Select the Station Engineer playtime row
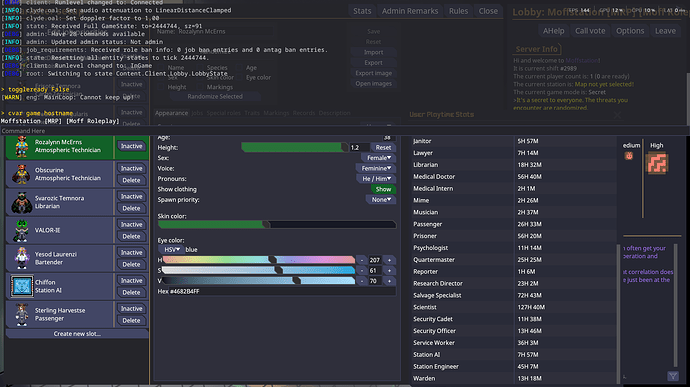The height and width of the screenshot is (387, 690). (x=514, y=366)
